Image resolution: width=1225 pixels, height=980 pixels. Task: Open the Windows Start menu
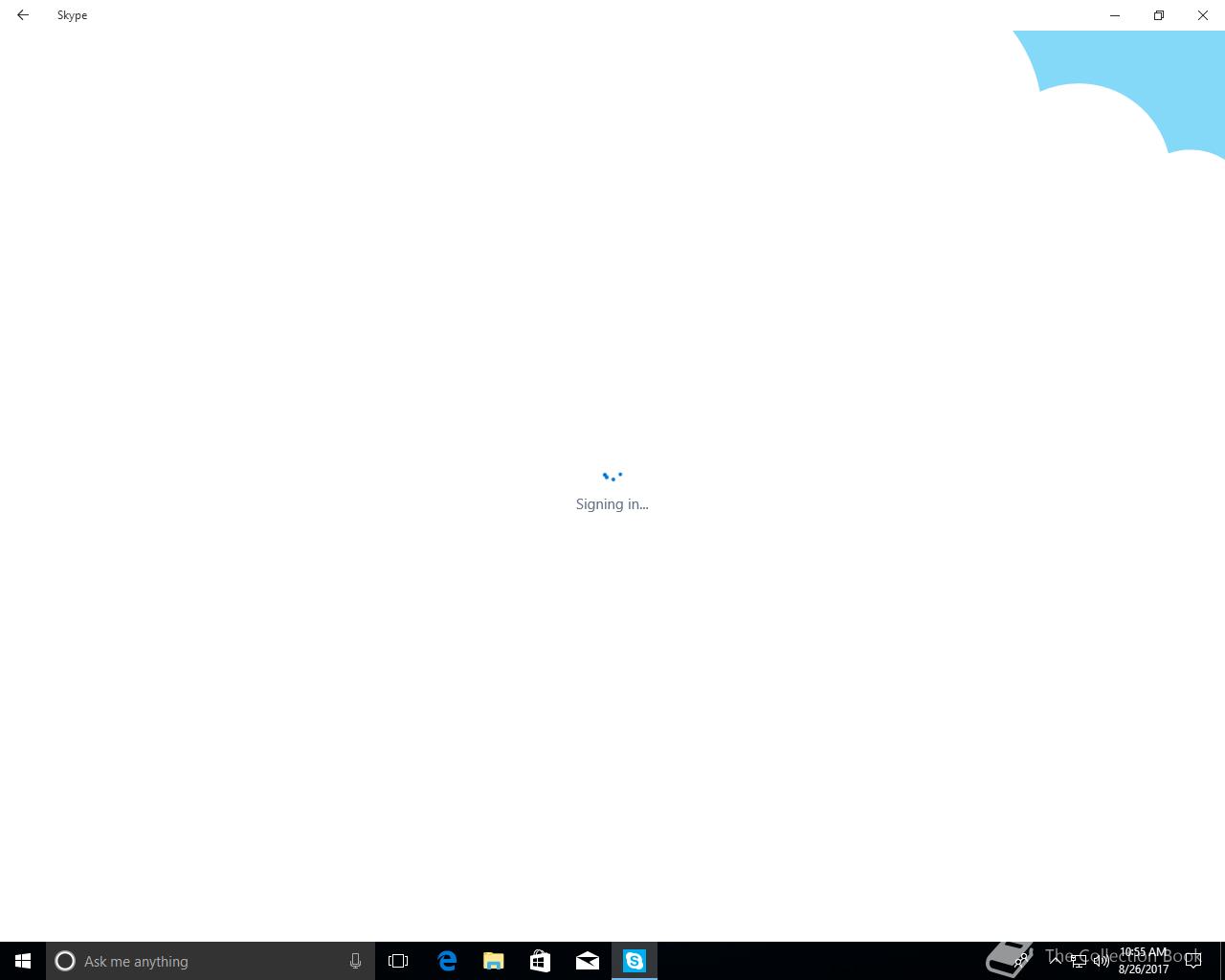click(23, 961)
